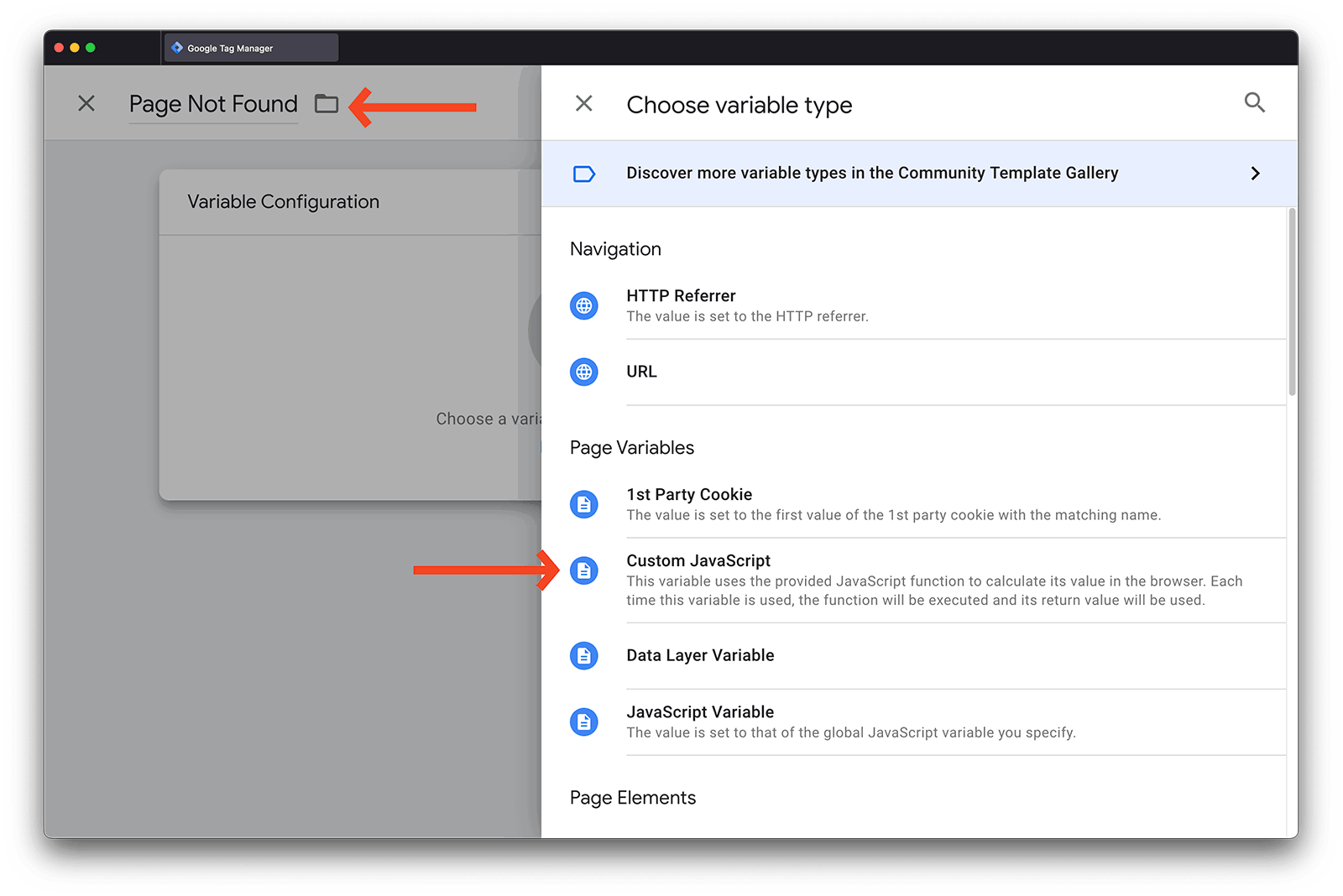Select the Custom JavaScript variable type
Image resolution: width=1343 pixels, height=896 pixels.
pos(698,561)
